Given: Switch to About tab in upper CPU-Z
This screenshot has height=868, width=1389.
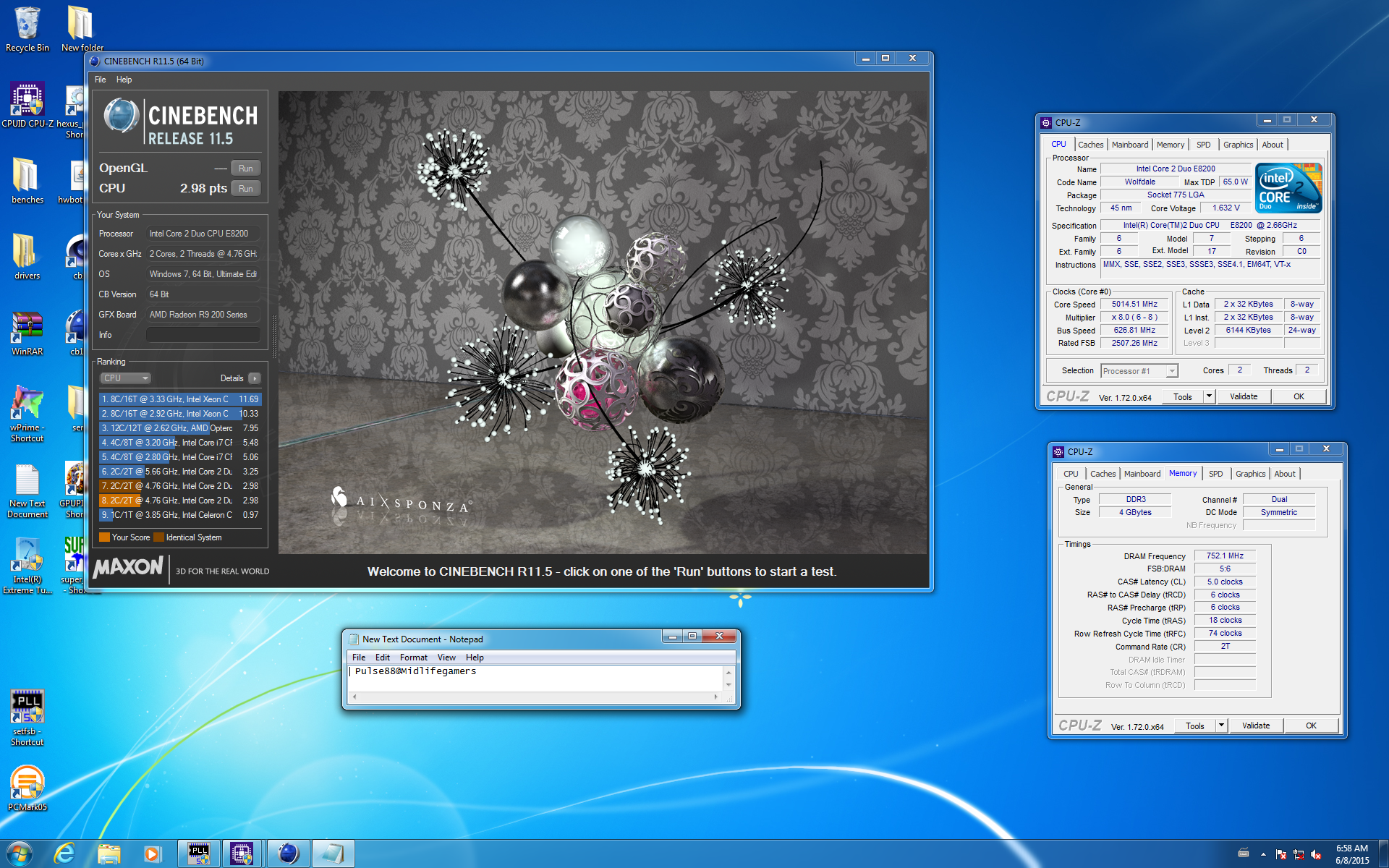Looking at the screenshot, I should coord(1273,145).
